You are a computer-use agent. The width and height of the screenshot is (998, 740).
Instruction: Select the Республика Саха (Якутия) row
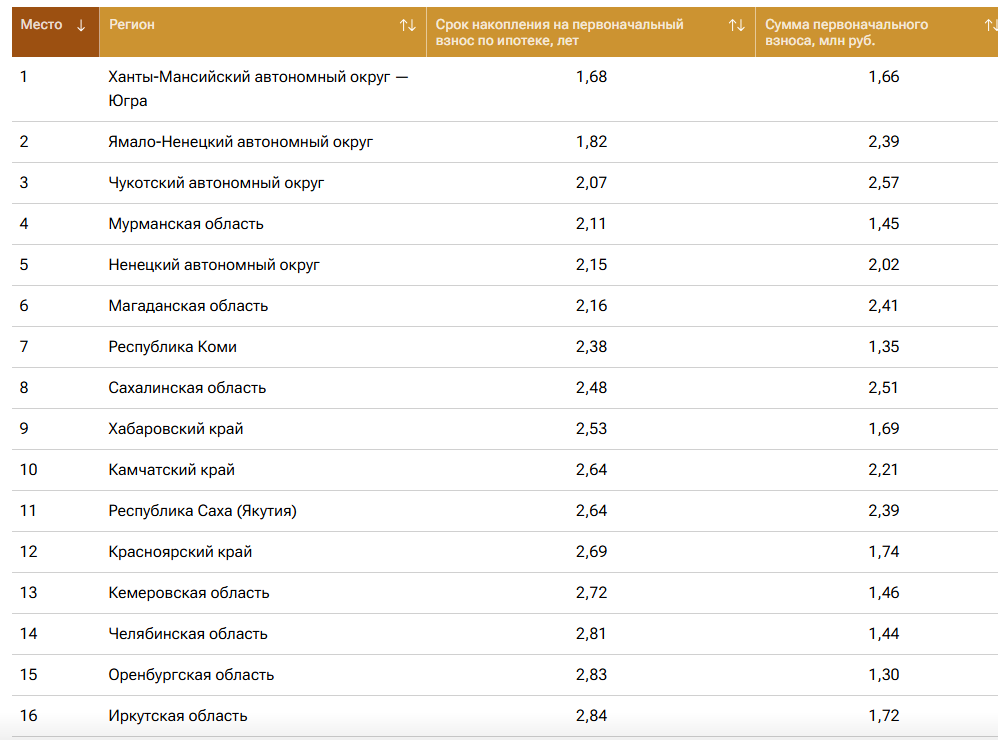pyautogui.click(x=202, y=511)
